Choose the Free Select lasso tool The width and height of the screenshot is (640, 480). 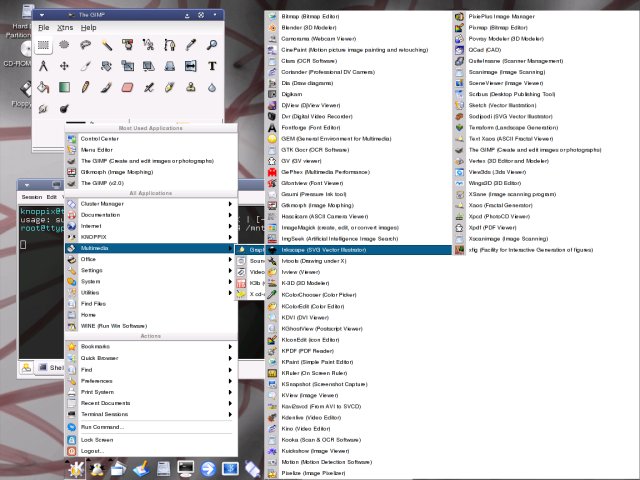point(85,45)
